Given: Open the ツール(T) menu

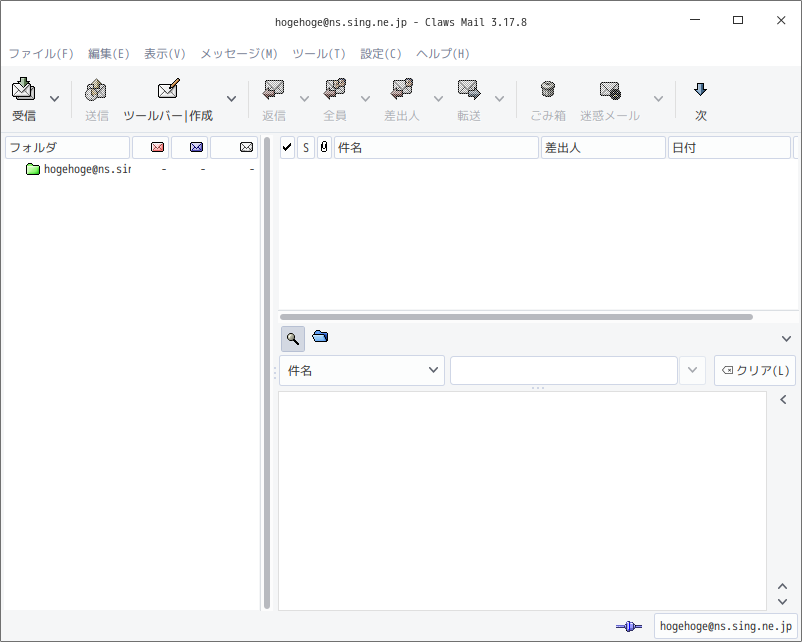Looking at the screenshot, I should [319, 54].
